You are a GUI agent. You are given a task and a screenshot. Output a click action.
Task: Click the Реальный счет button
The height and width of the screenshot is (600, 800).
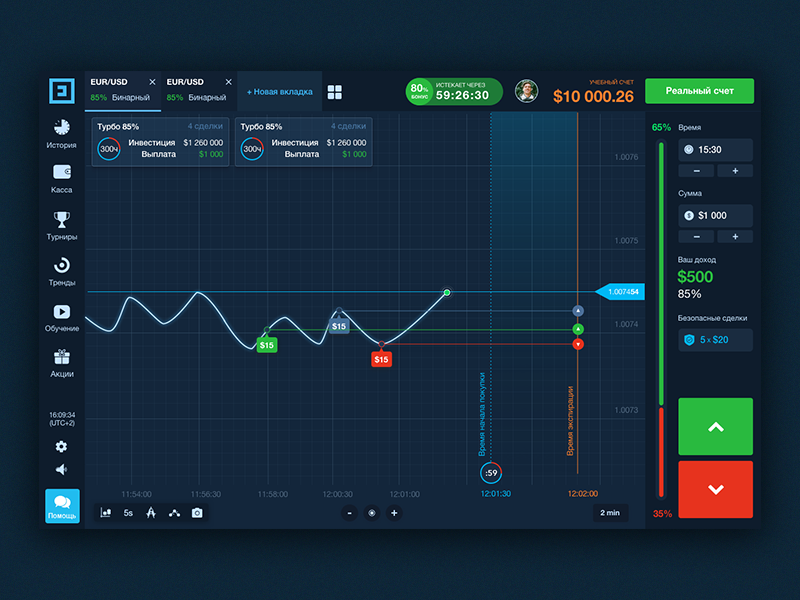pyautogui.click(x=699, y=91)
